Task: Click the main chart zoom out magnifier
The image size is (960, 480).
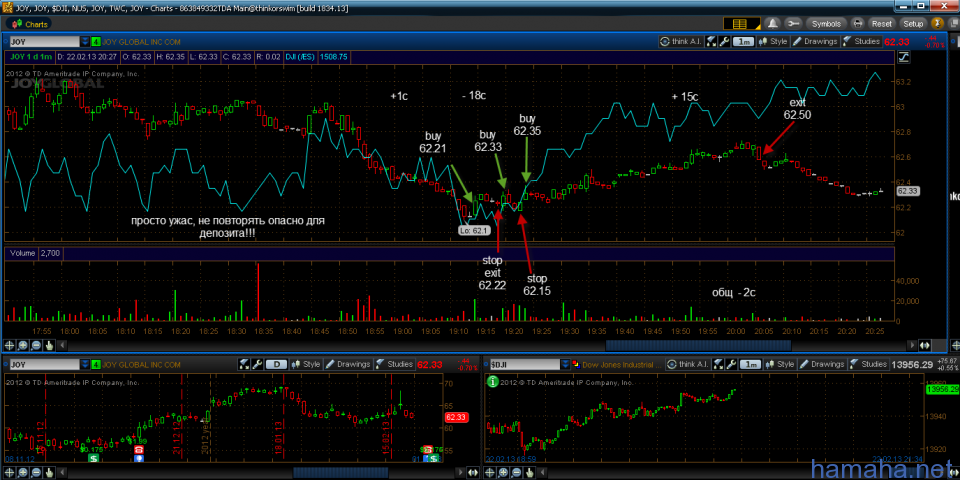Action: 36,345
